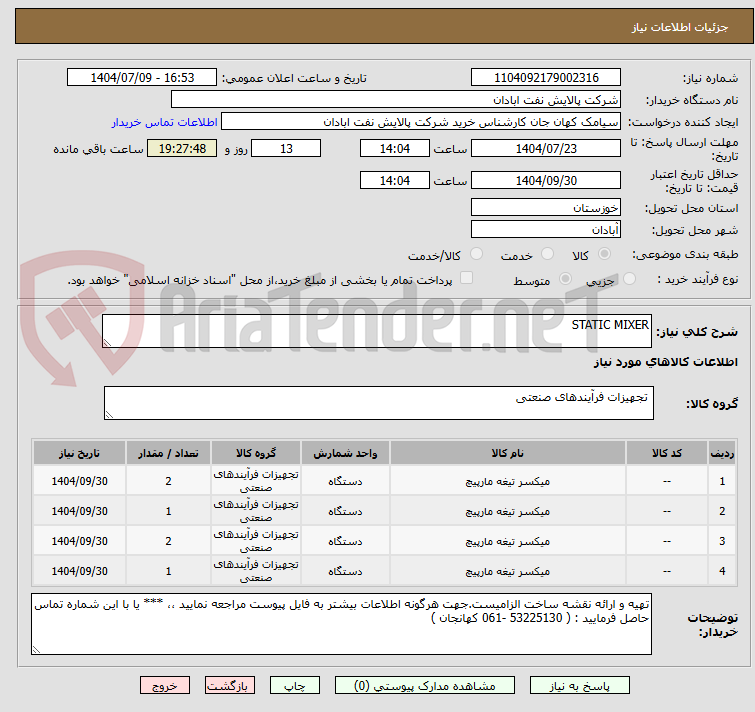Click the 'بازگشت' back button

coord(230,686)
